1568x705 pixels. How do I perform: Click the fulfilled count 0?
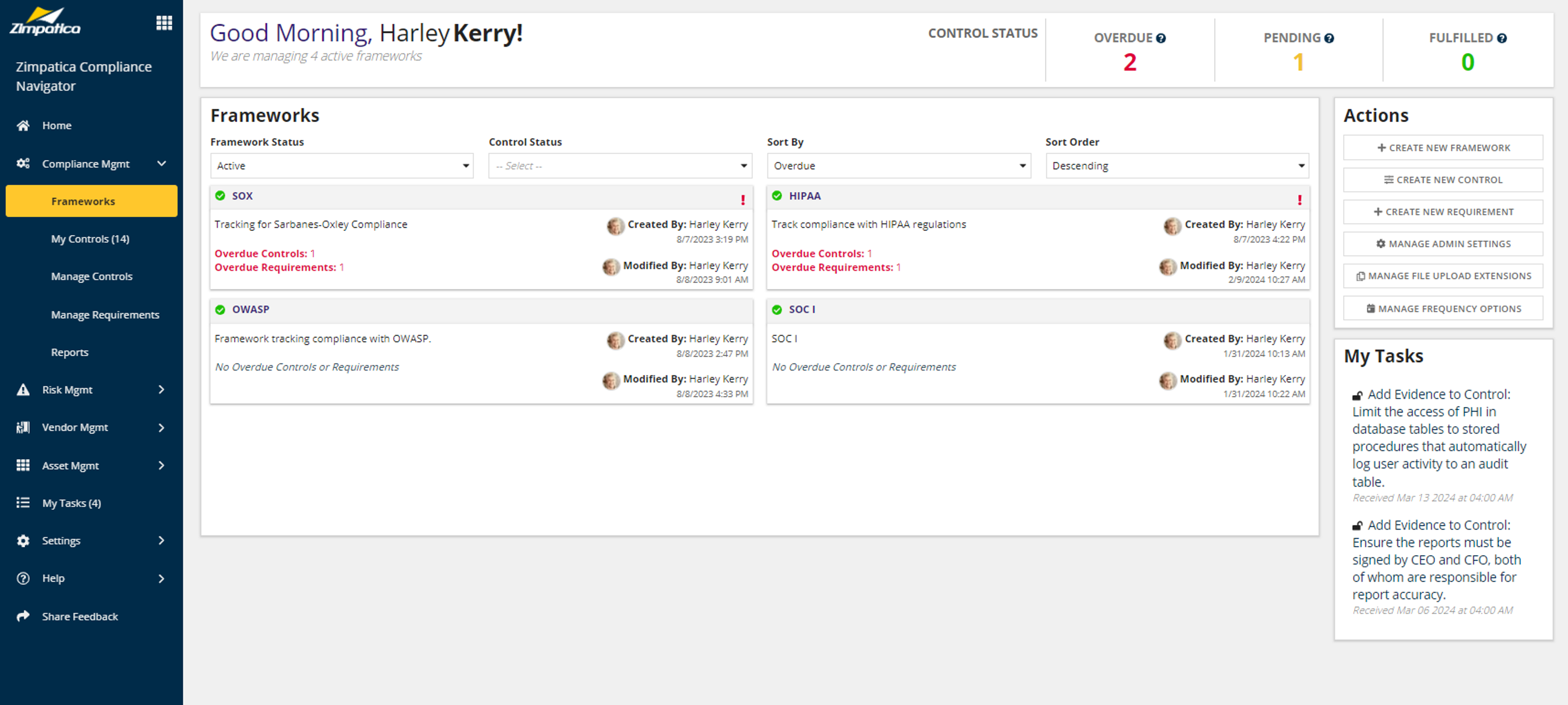pos(1468,62)
